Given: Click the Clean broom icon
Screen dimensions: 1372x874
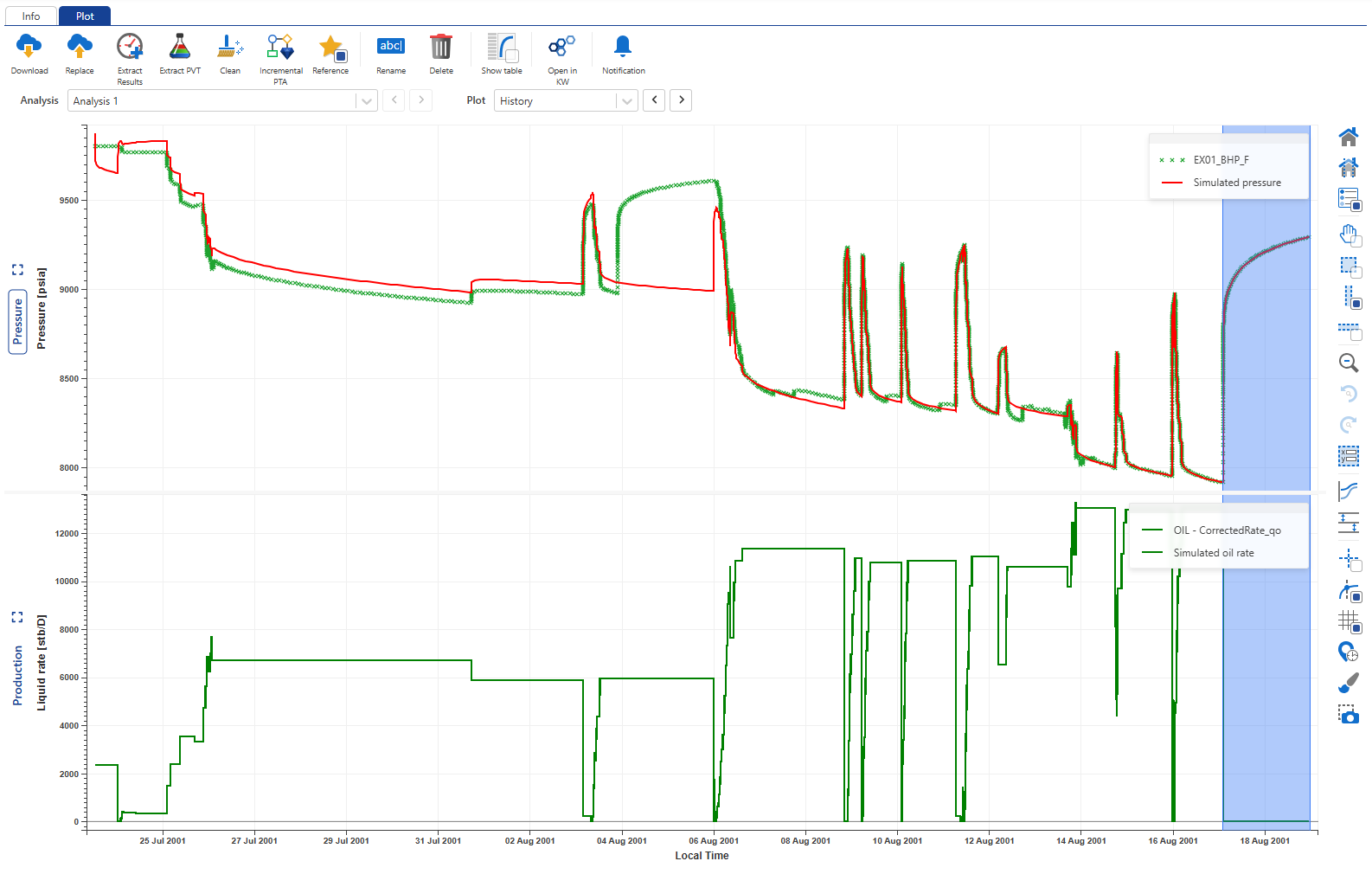Looking at the screenshot, I should 230,48.
